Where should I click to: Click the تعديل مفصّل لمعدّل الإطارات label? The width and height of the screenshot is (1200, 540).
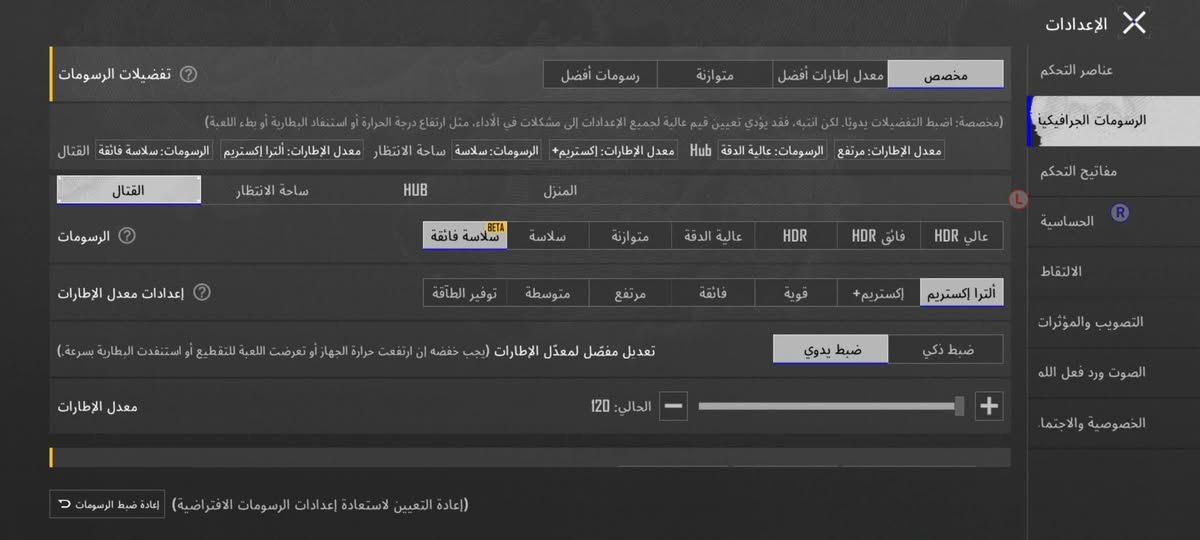click(575, 351)
